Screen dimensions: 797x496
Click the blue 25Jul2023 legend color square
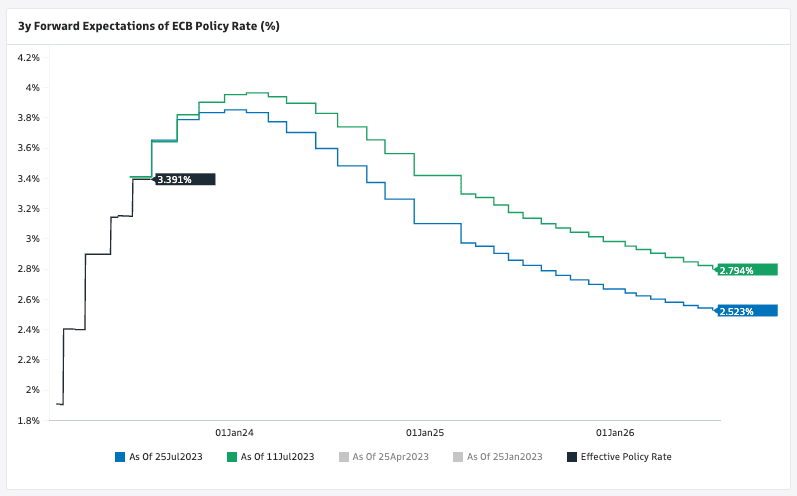[x=120, y=457]
